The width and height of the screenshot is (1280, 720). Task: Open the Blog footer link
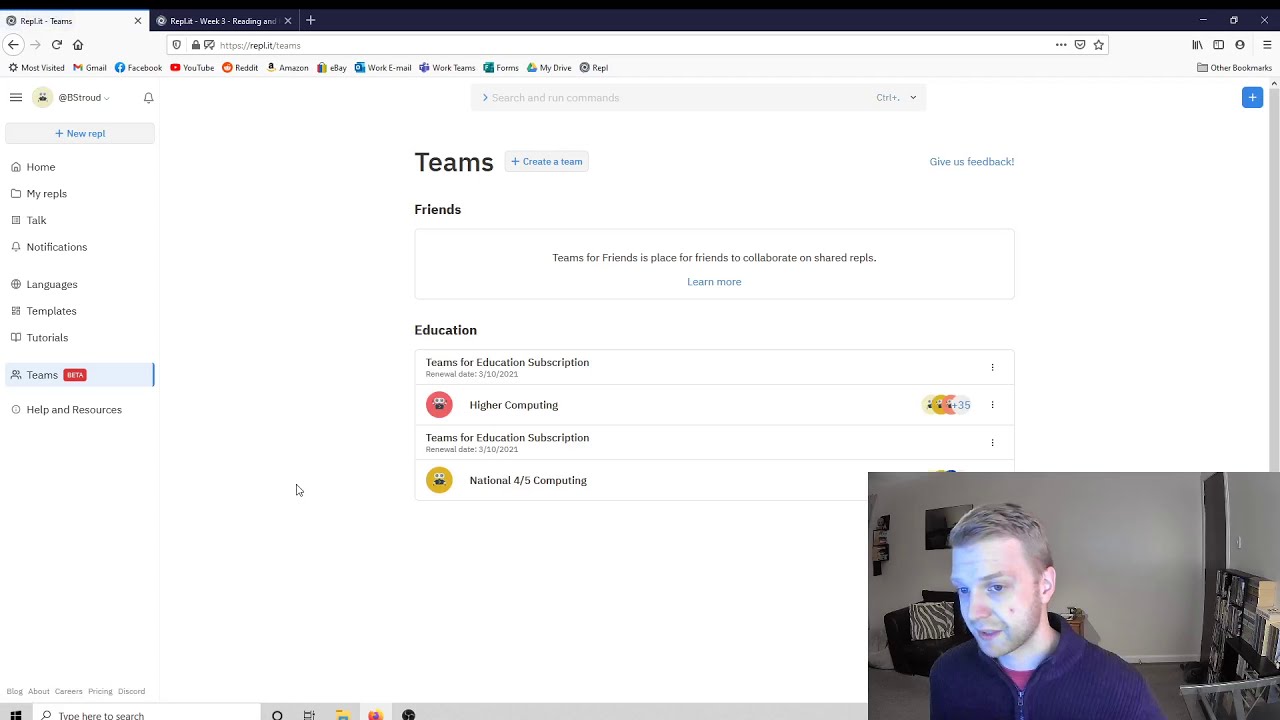[x=14, y=692]
